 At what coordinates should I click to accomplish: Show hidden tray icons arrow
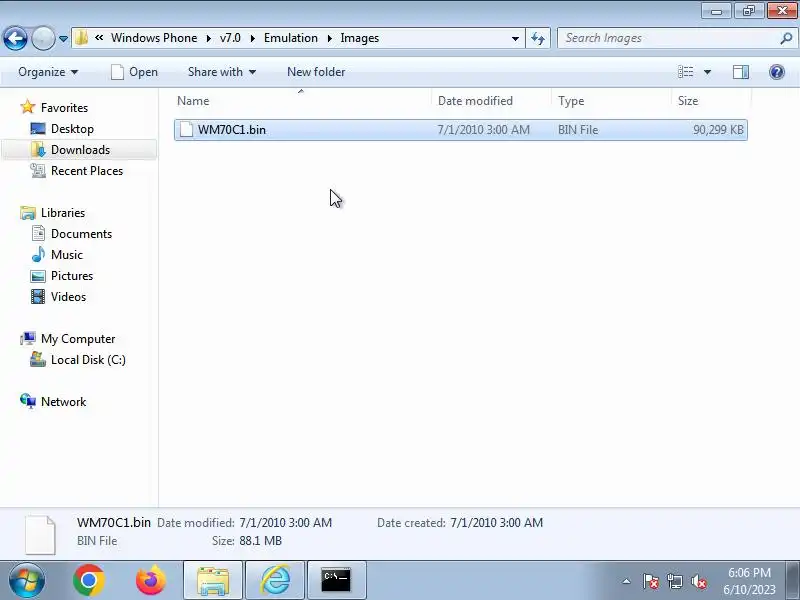coord(626,581)
